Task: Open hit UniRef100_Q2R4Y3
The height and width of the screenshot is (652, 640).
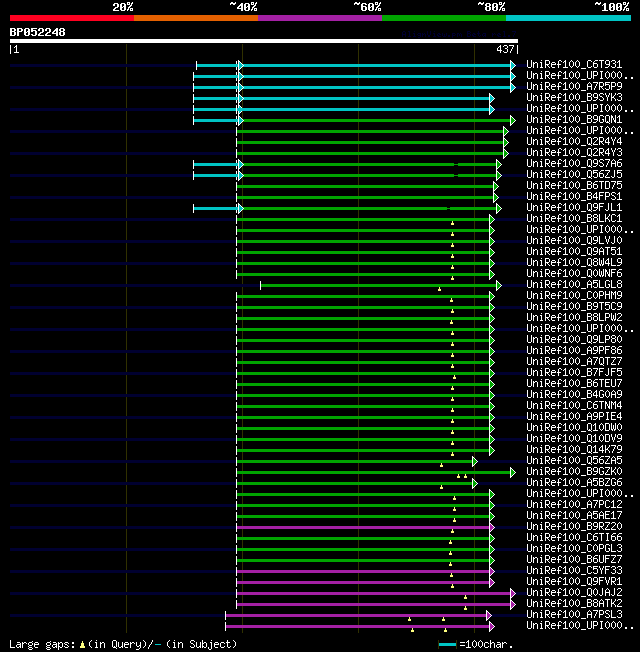Action: point(574,152)
